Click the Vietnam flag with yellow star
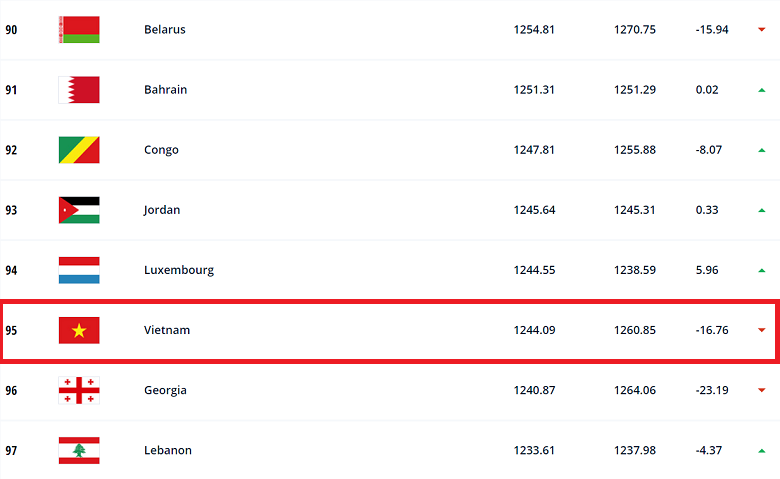Image resolution: width=780 pixels, height=479 pixels. pos(79,330)
